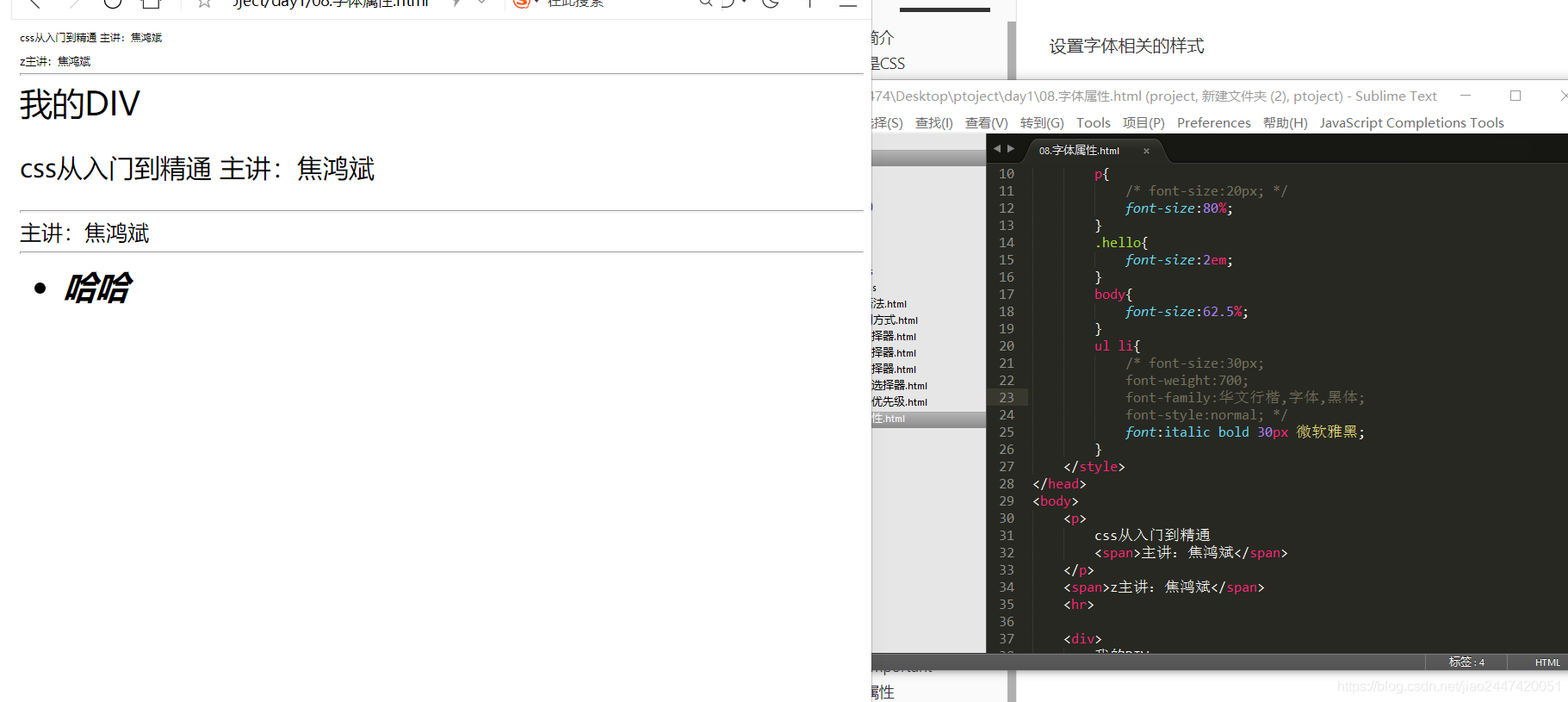1568x702 pixels.
Task: Click the HTML syntax selector in status bar
Action: 1547,662
